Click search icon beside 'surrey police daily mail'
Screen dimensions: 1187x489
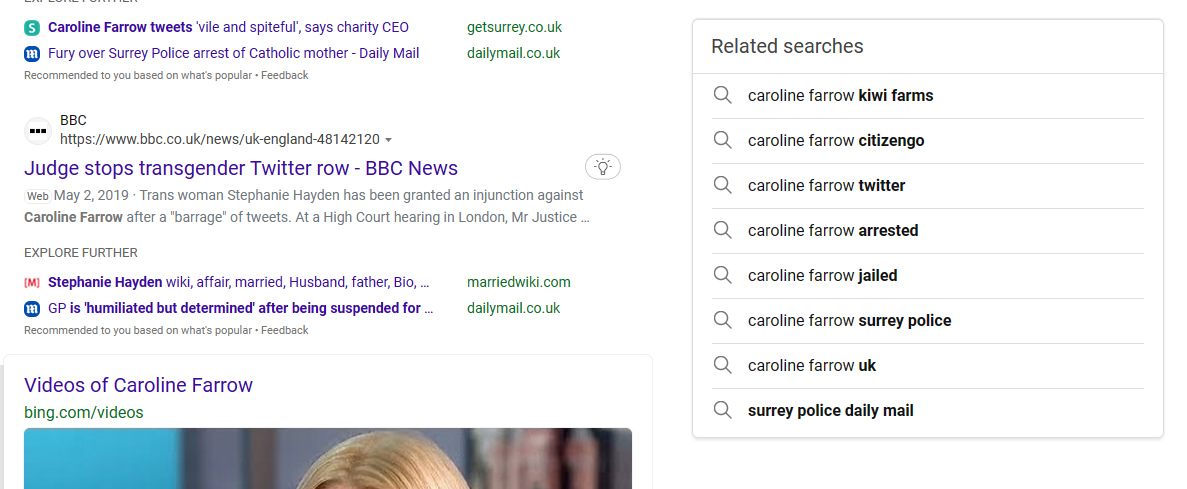click(x=723, y=410)
